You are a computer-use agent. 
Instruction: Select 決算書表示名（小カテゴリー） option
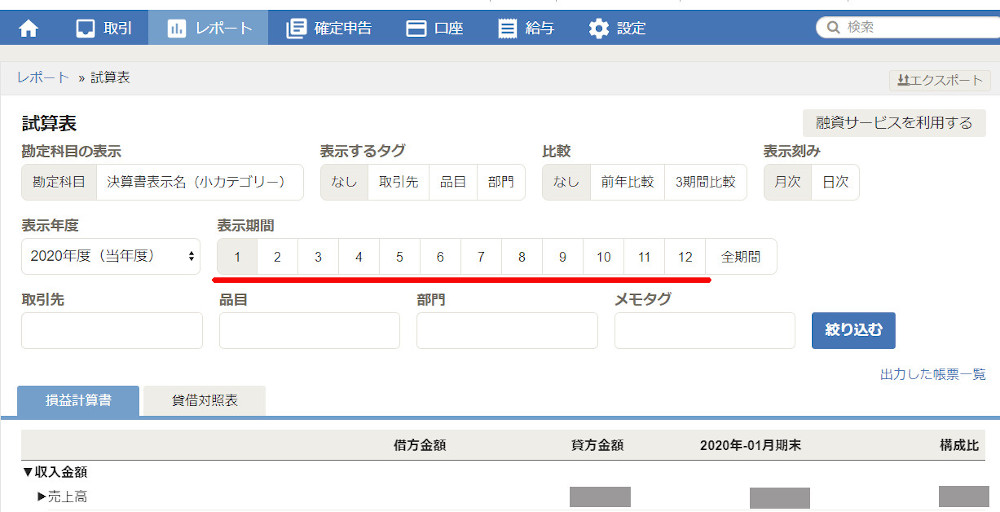coord(200,182)
